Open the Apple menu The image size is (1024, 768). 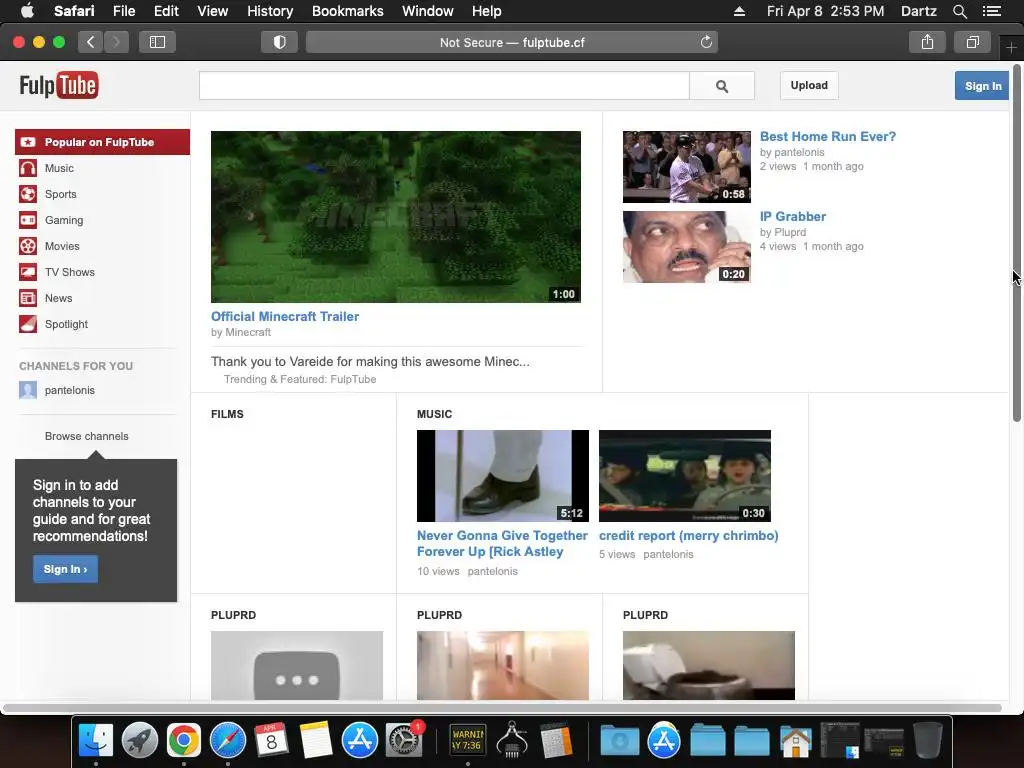coord(27,10)
